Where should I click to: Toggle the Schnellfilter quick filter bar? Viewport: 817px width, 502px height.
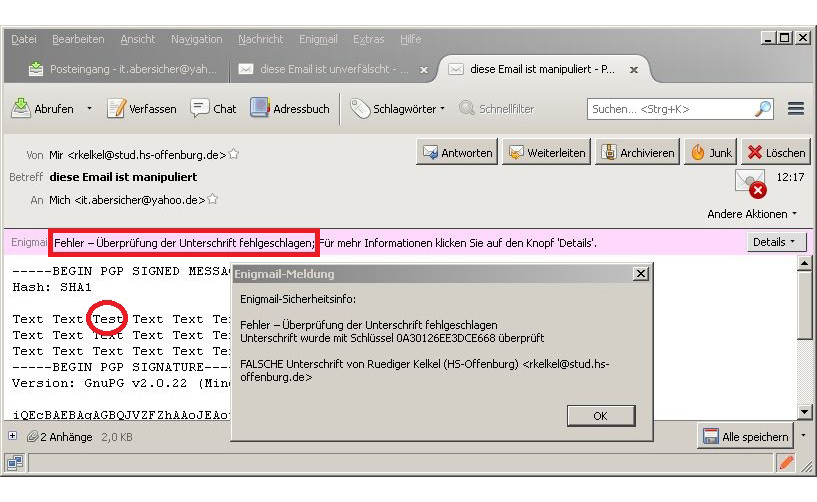[497, 109]
